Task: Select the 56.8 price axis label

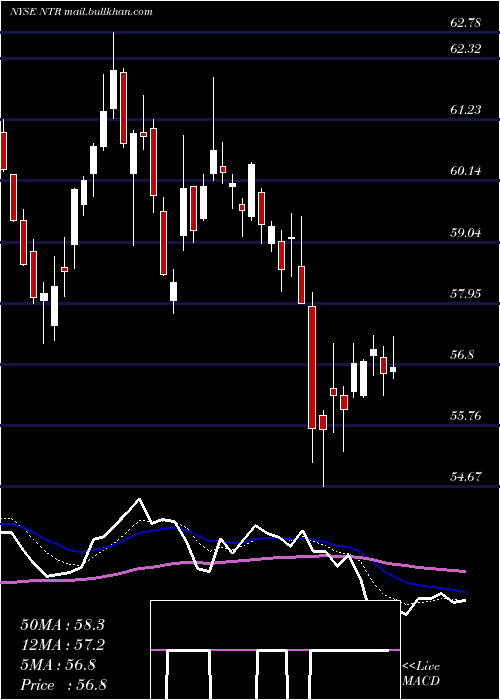Action: click(462, 355)
